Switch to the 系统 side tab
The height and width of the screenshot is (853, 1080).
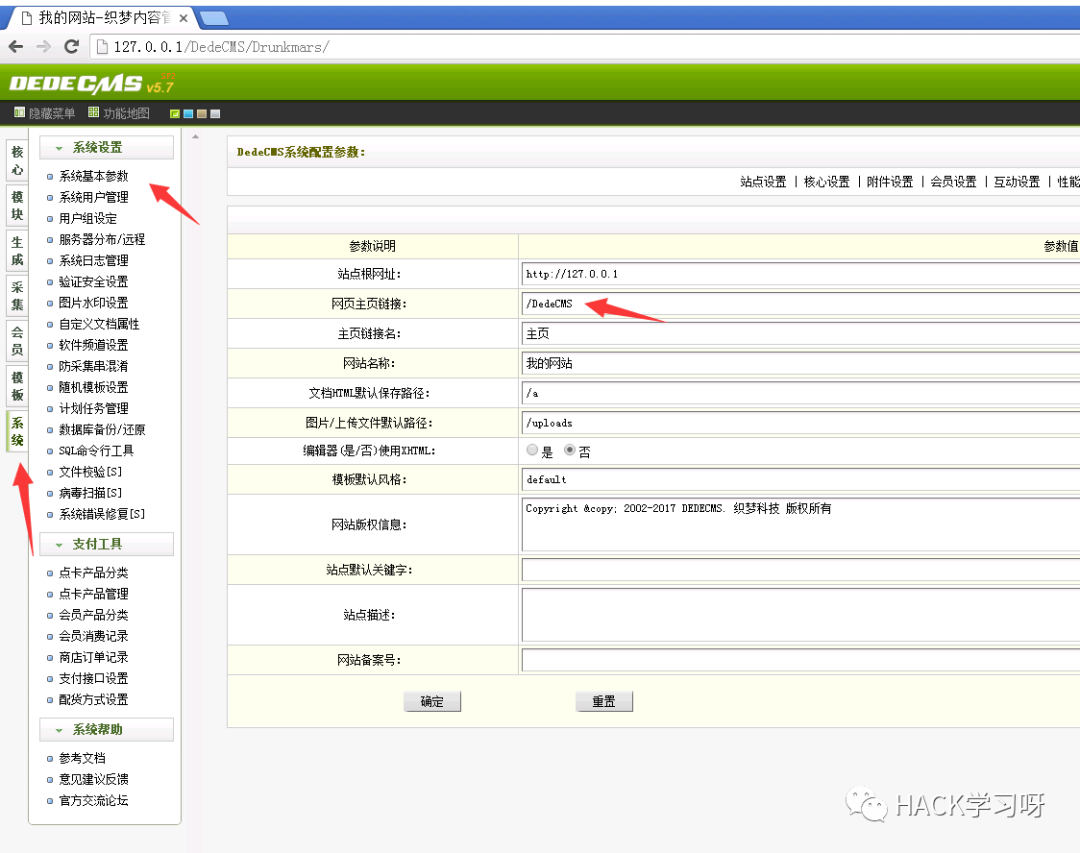click(x=17, y=431)
